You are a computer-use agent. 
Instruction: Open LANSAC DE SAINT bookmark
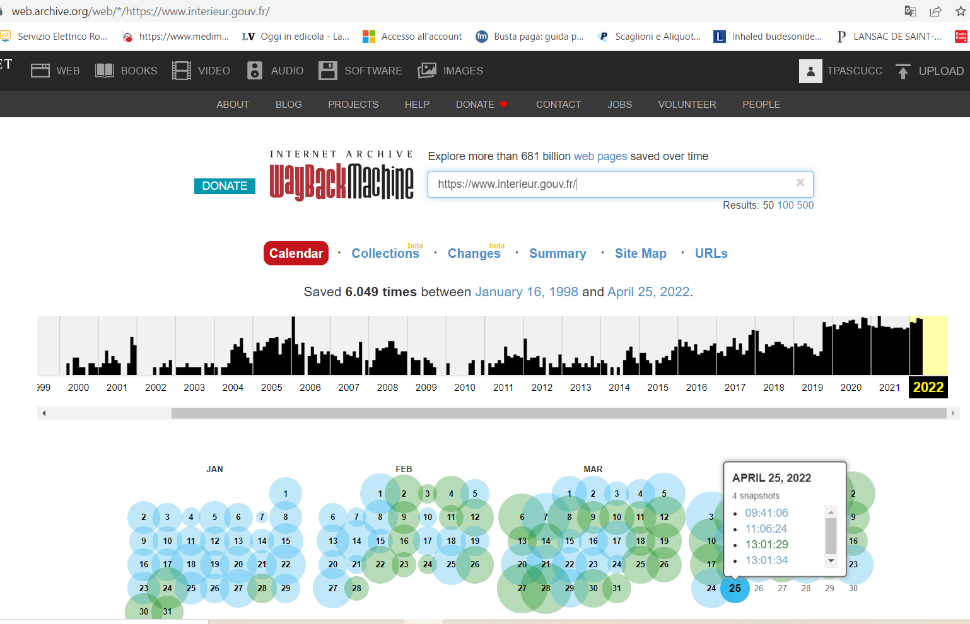tap(889, 36)
